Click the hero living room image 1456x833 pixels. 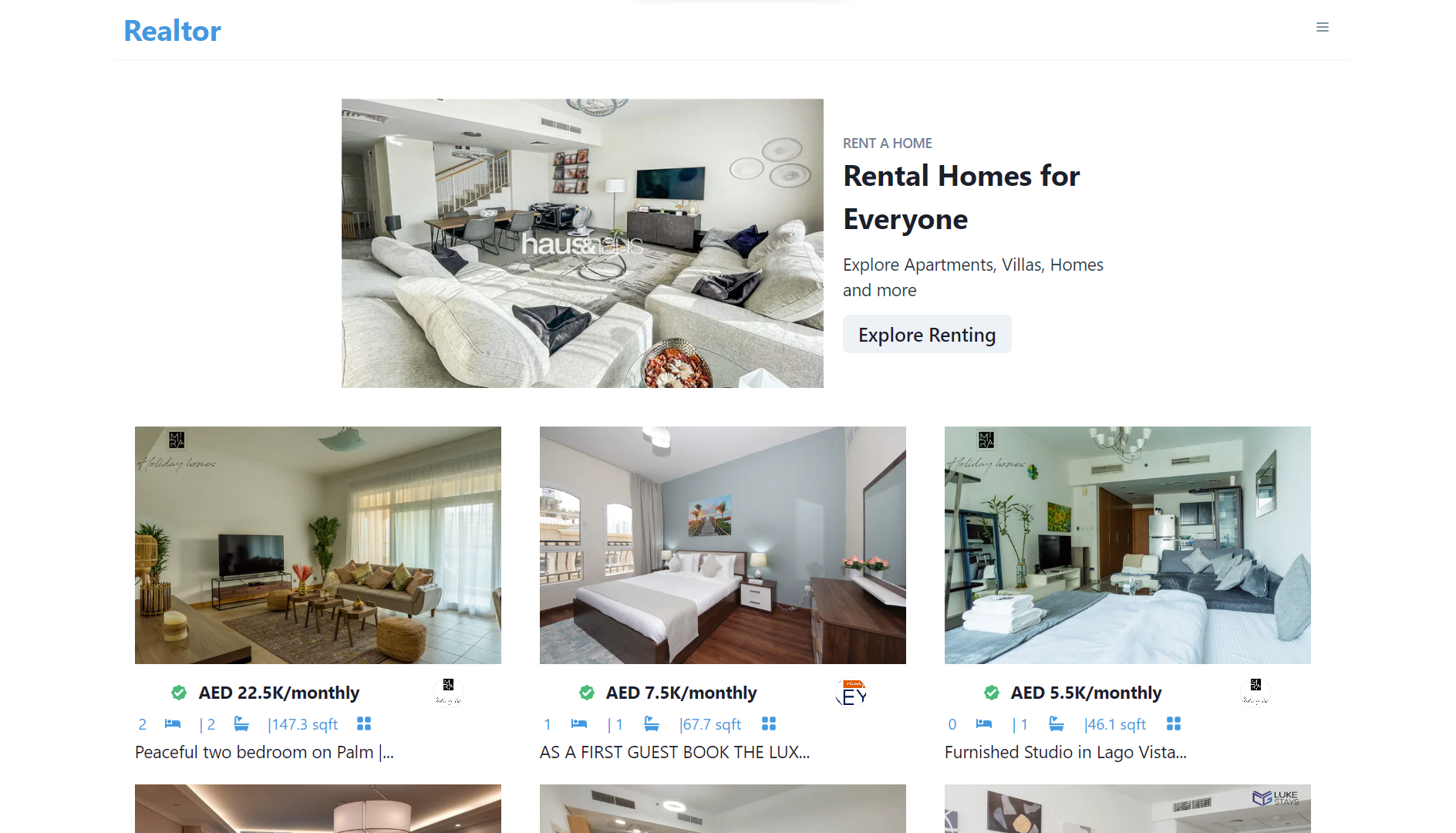[582, 243]
